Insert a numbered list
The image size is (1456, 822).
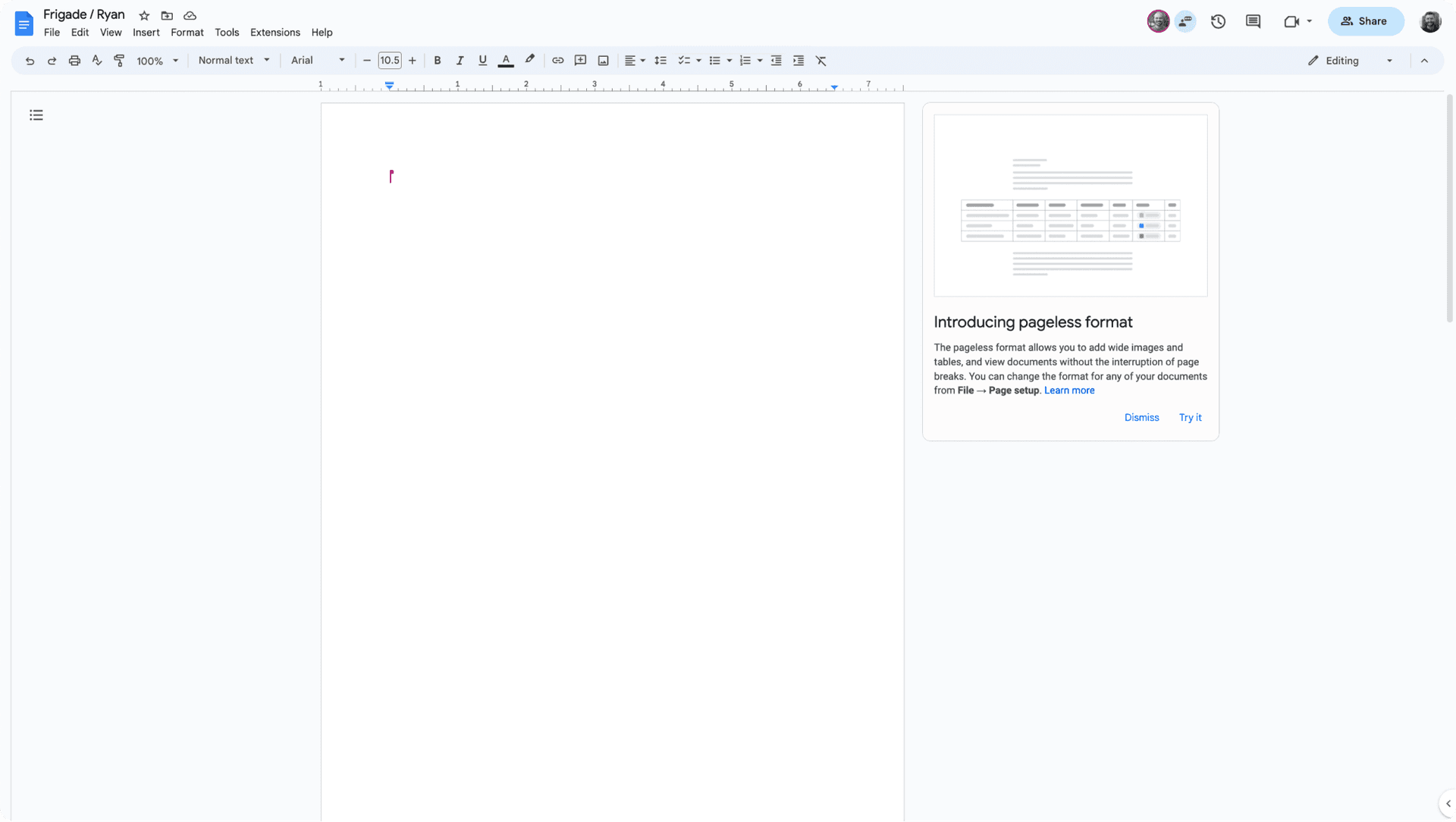pos(745,61)
